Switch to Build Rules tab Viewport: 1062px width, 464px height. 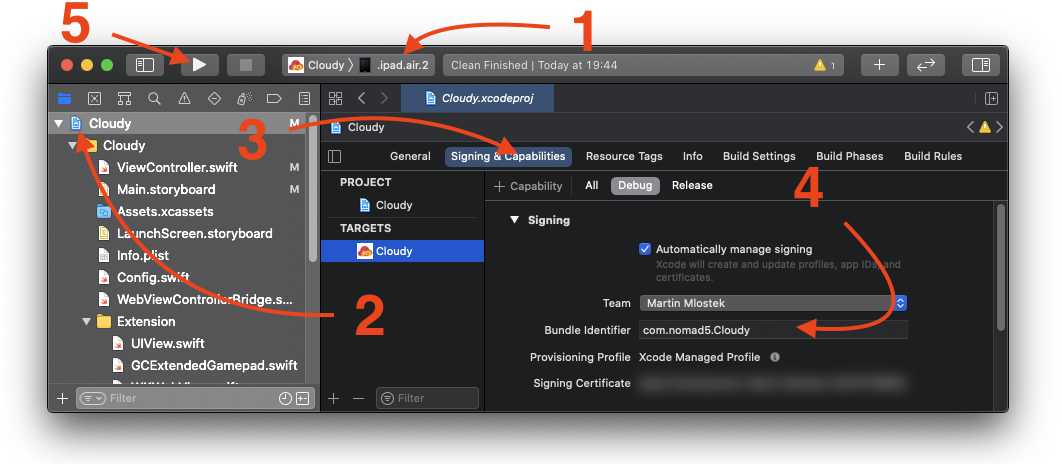pos(933,156)
